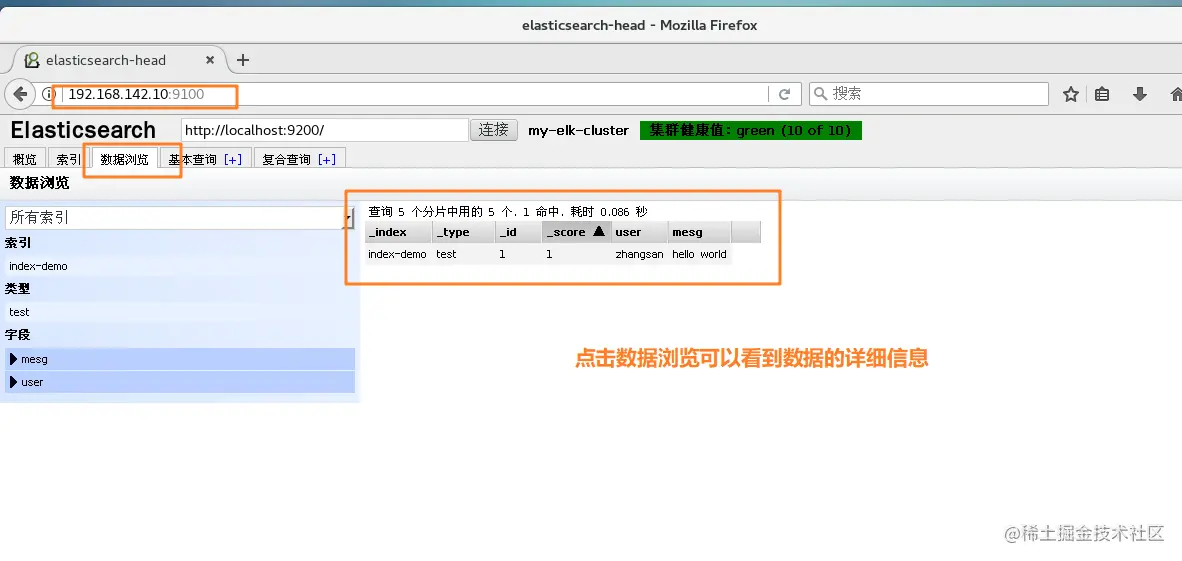Open the 所有索引 all indices dropdown

[x=179, y=218]
